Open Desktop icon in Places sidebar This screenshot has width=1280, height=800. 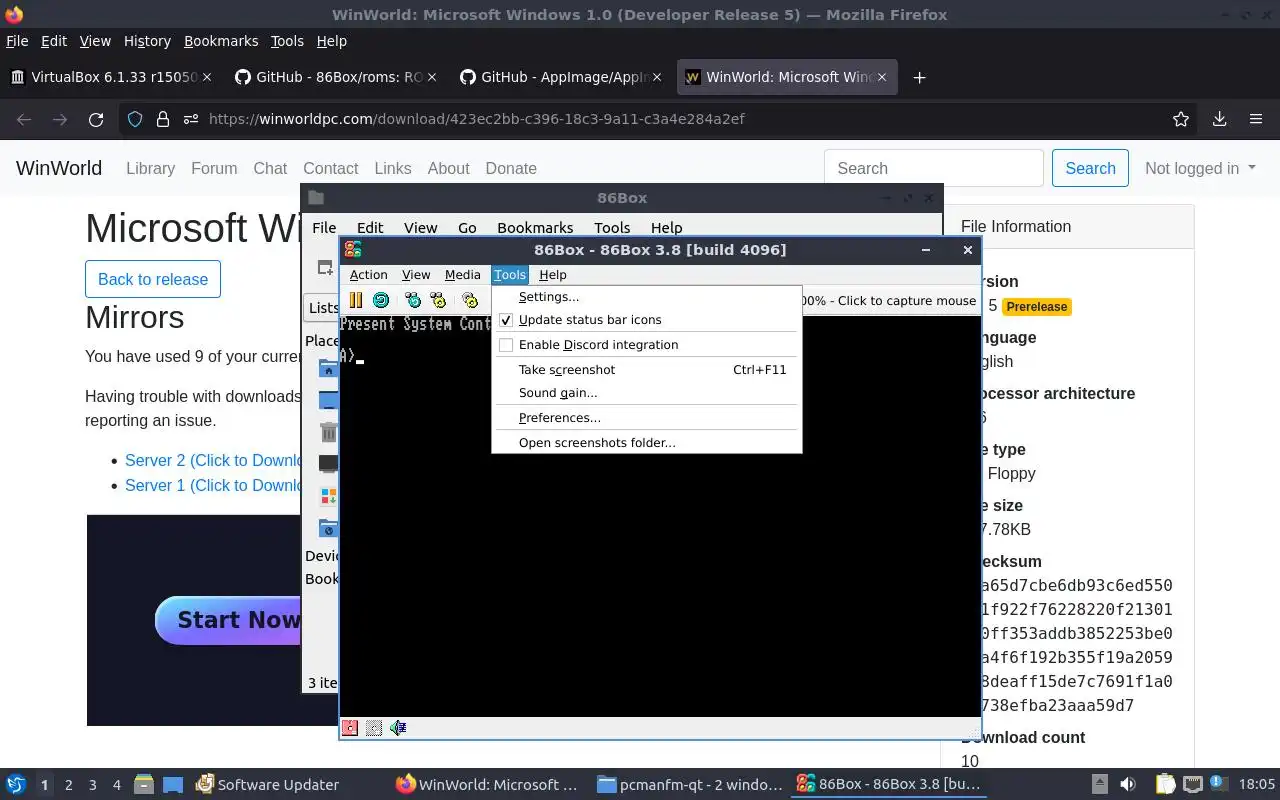tap(328, 400)
